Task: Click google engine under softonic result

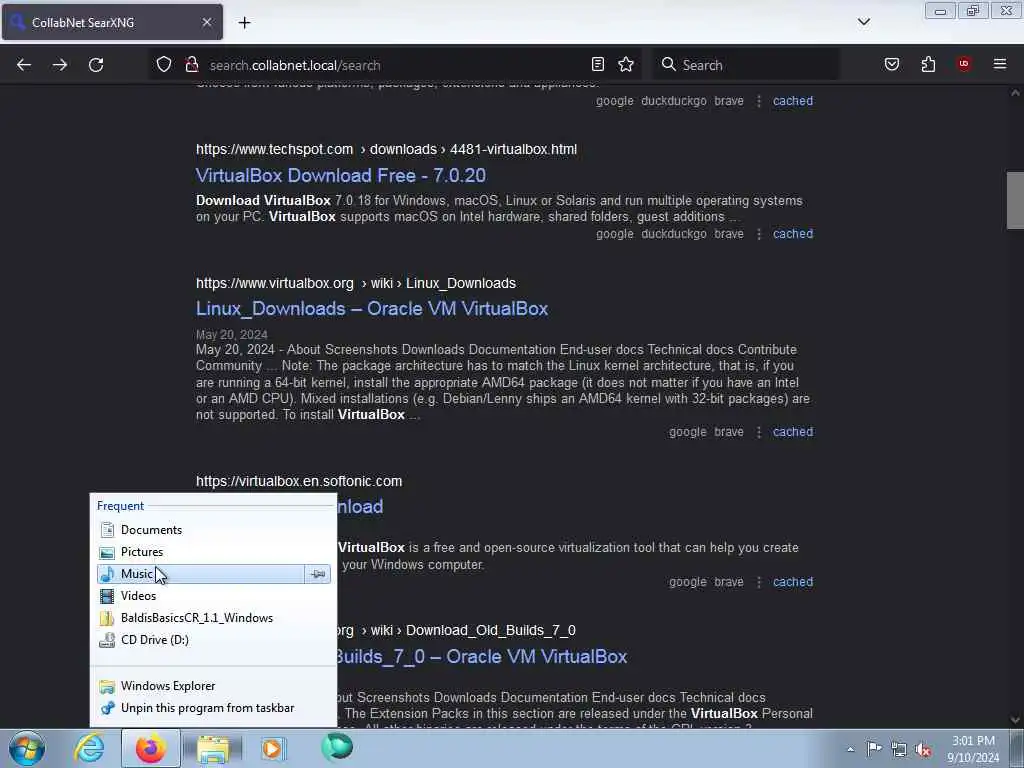Action: pyautogui.click(x=688, y=582)
